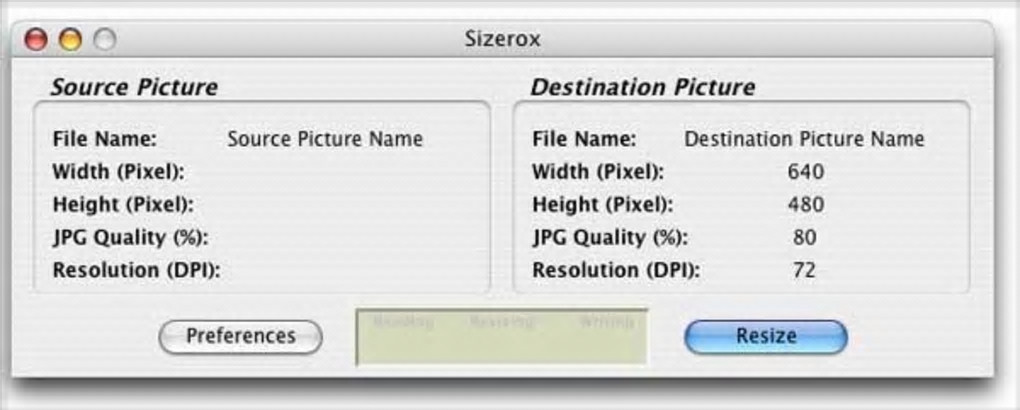
Task: Click the Resize button
Action: pyautogui.click(x=765, y=336)
